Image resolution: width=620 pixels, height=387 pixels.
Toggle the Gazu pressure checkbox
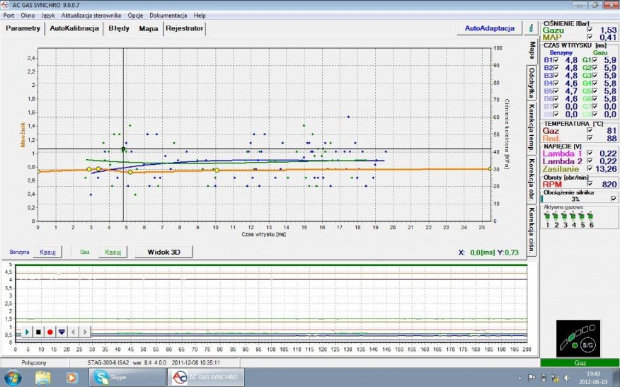tap(590, 30)
